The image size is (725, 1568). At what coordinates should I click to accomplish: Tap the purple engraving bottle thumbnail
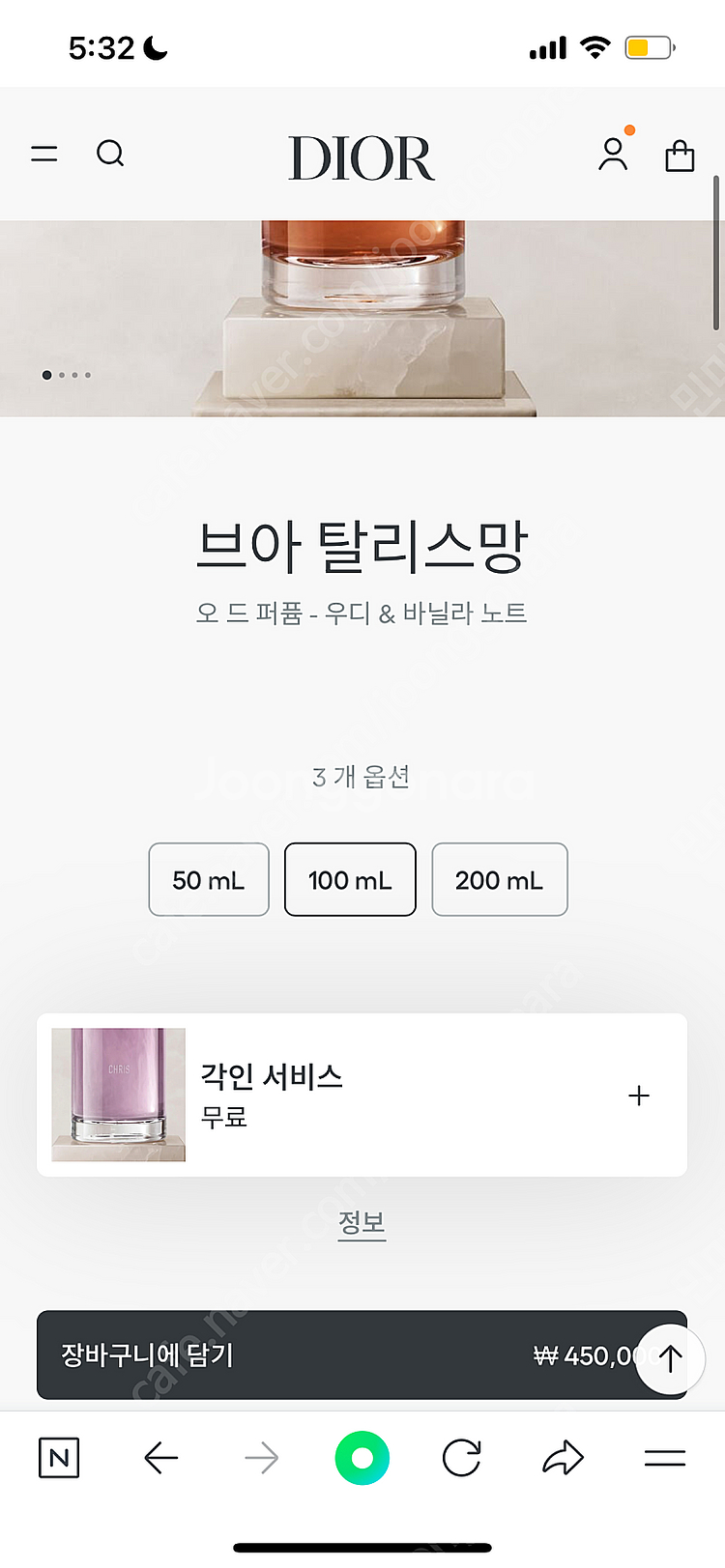119,1095
